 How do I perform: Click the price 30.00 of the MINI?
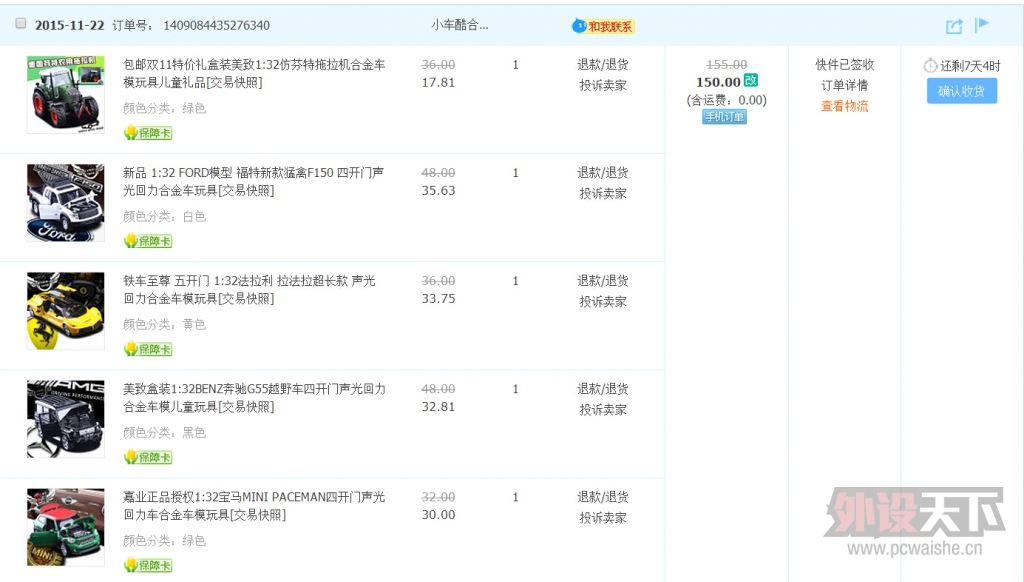[x=438, y=515]
